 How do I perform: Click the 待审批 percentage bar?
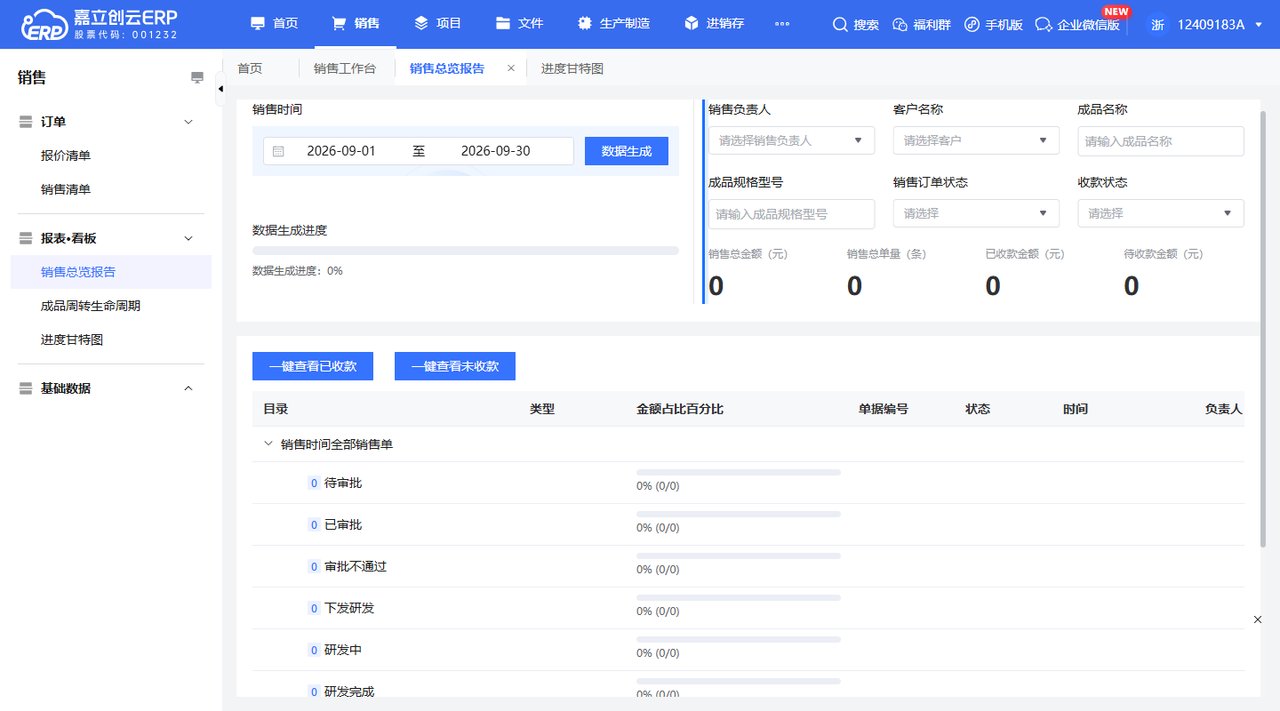click(x=738, y=472)
